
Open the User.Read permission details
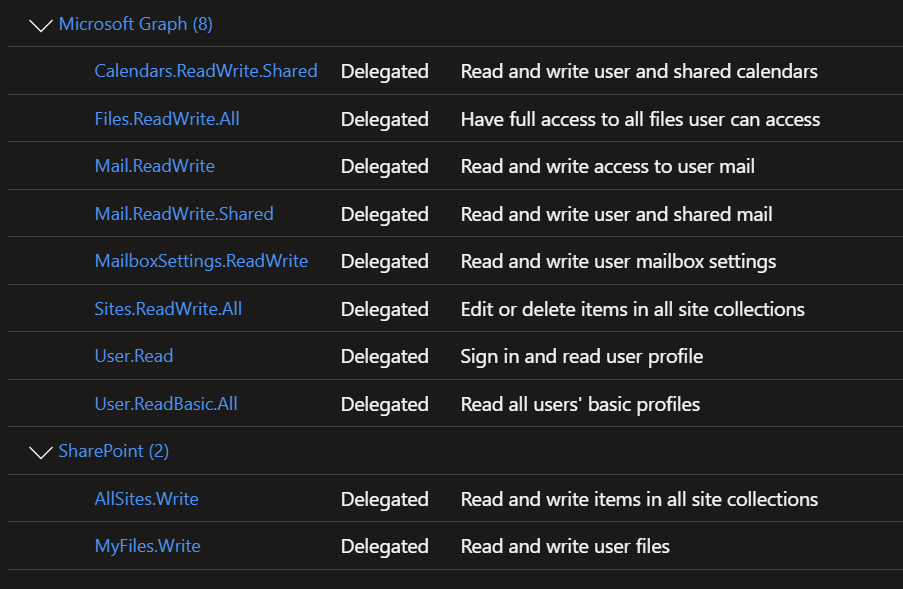tap(134, 356)
